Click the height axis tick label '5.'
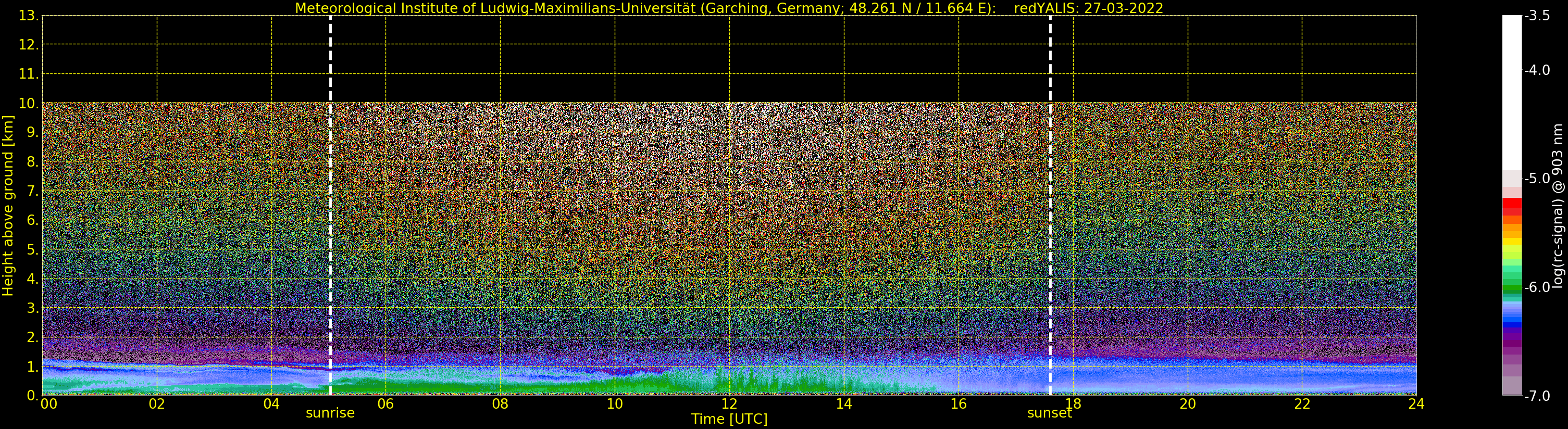1568x429 pixels. pyautogui.click(x=33, y=249)
